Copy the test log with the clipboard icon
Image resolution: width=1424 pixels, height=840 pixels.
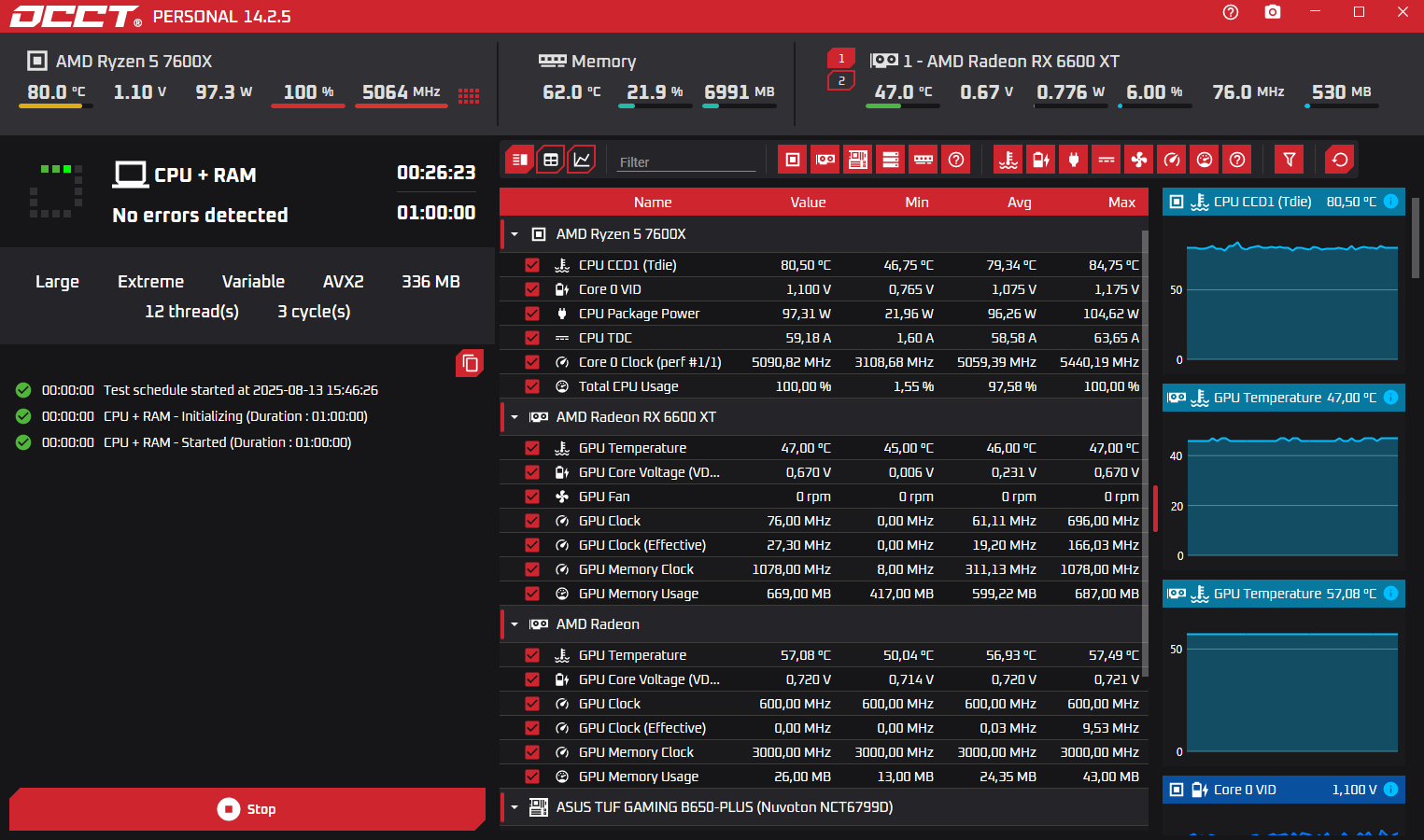tap(470, 363)
